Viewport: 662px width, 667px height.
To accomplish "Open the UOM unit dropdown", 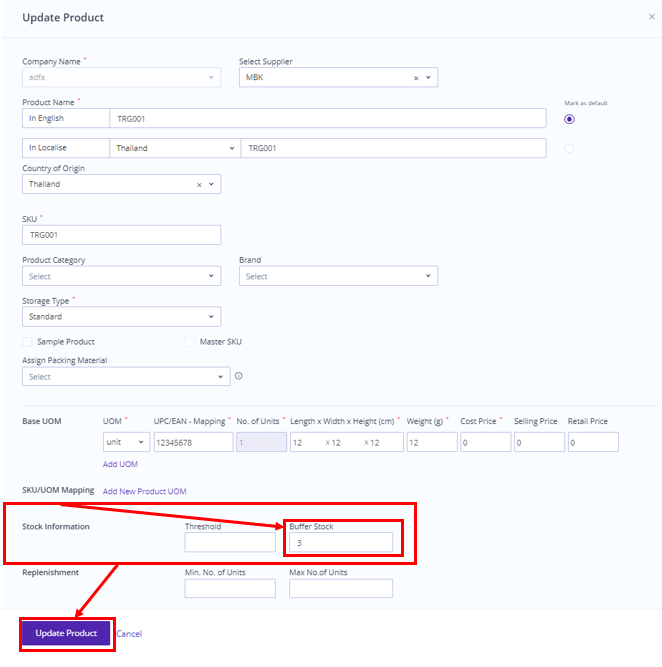I will pos(126,442).
